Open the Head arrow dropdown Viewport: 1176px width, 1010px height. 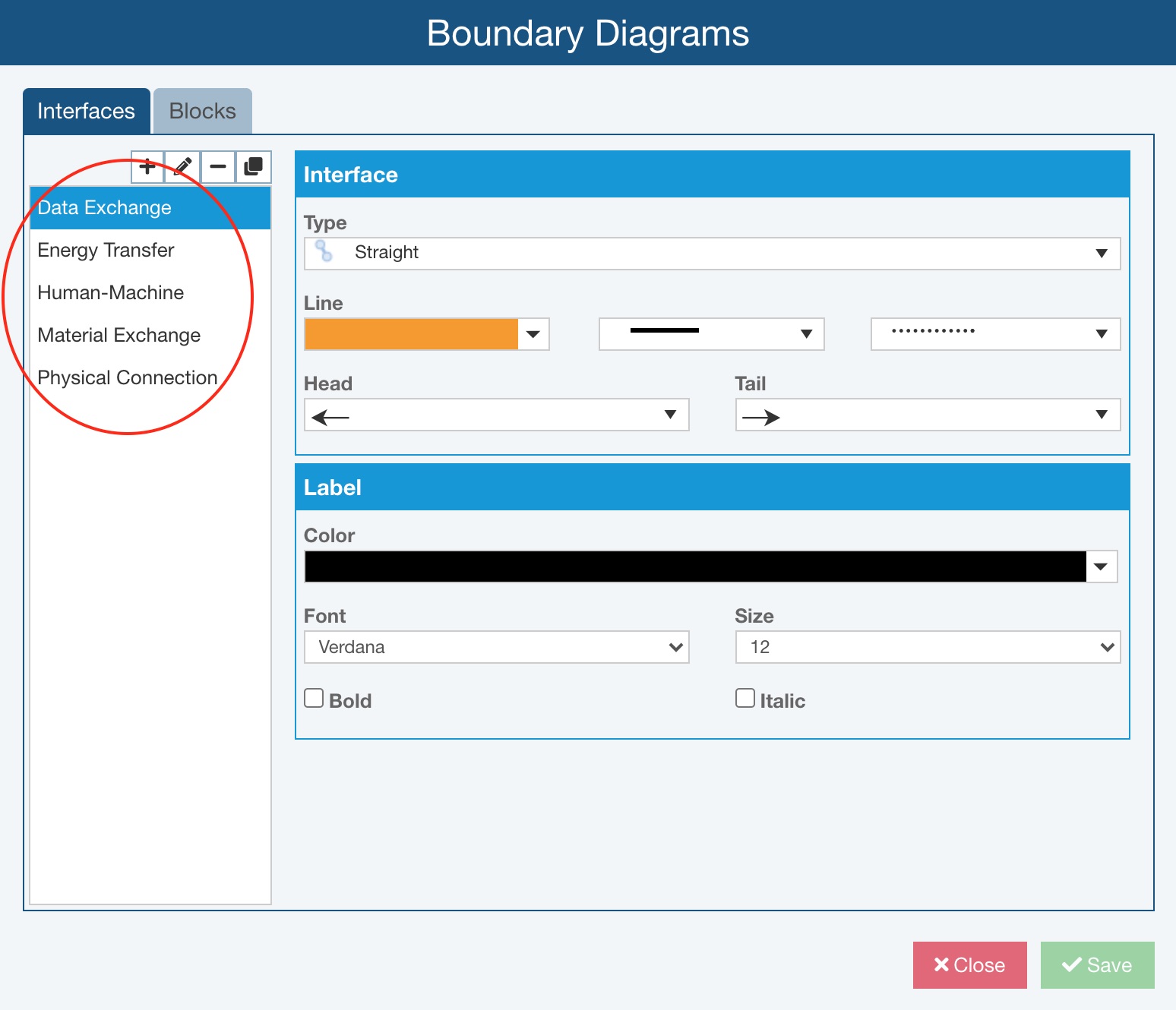[496, 415]
